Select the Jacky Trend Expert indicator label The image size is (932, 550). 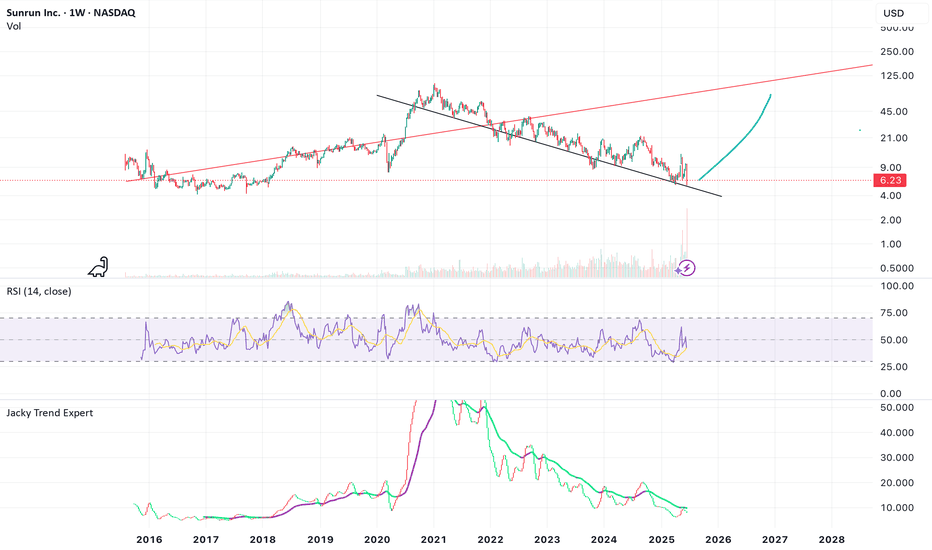50,413
